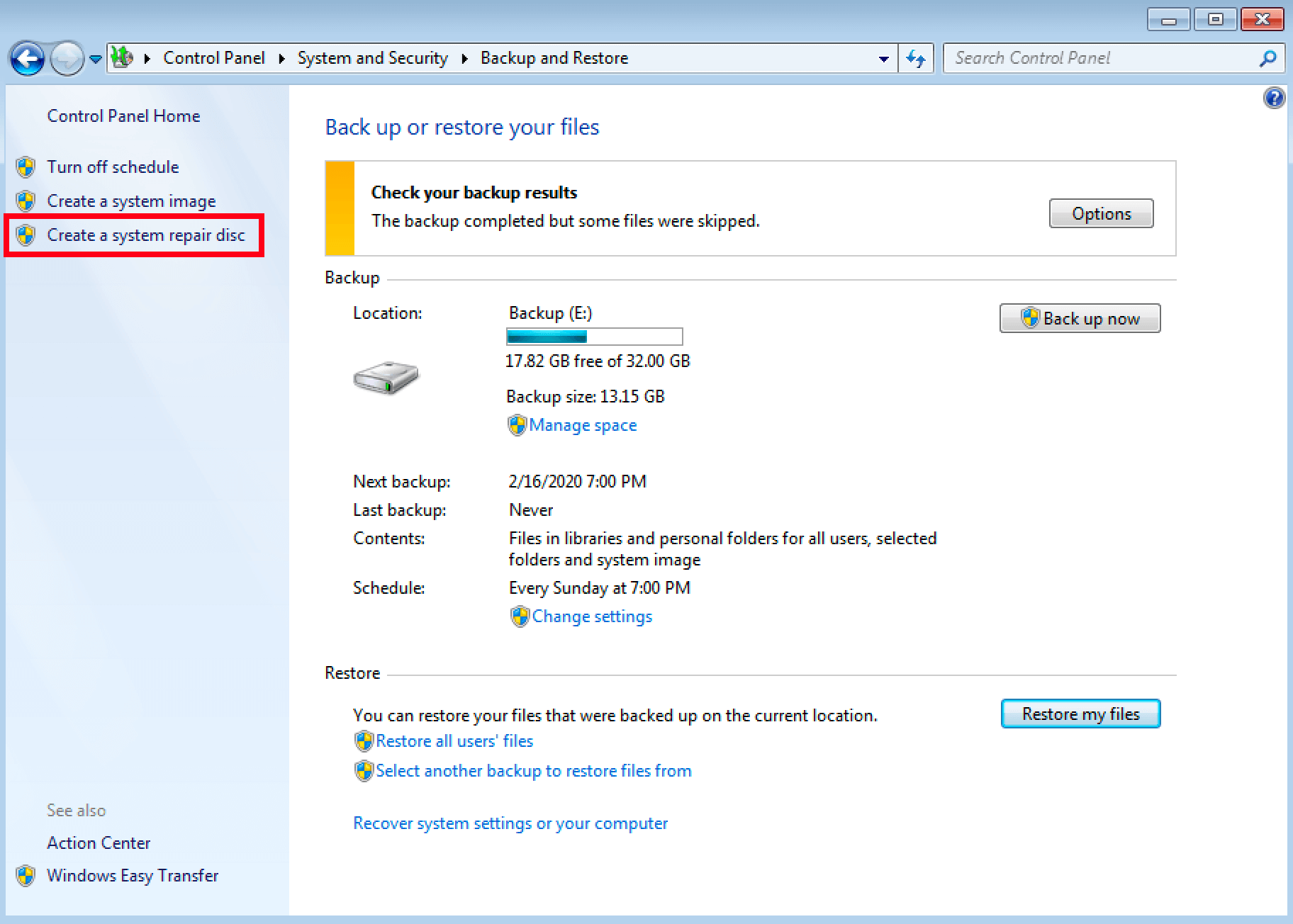The width and height of the screenshot is (1293, 924).
Task: Click the Control Panel address bar icon
Action: point(122,57)
